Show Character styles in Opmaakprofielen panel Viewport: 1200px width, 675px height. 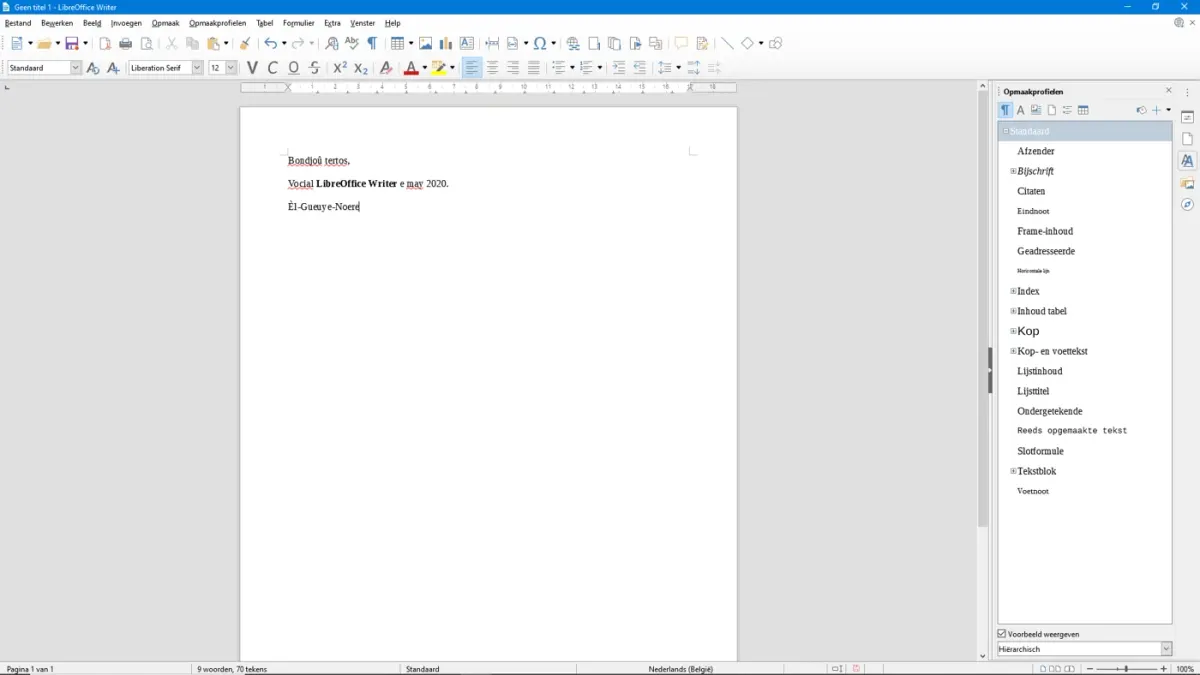1021,110
